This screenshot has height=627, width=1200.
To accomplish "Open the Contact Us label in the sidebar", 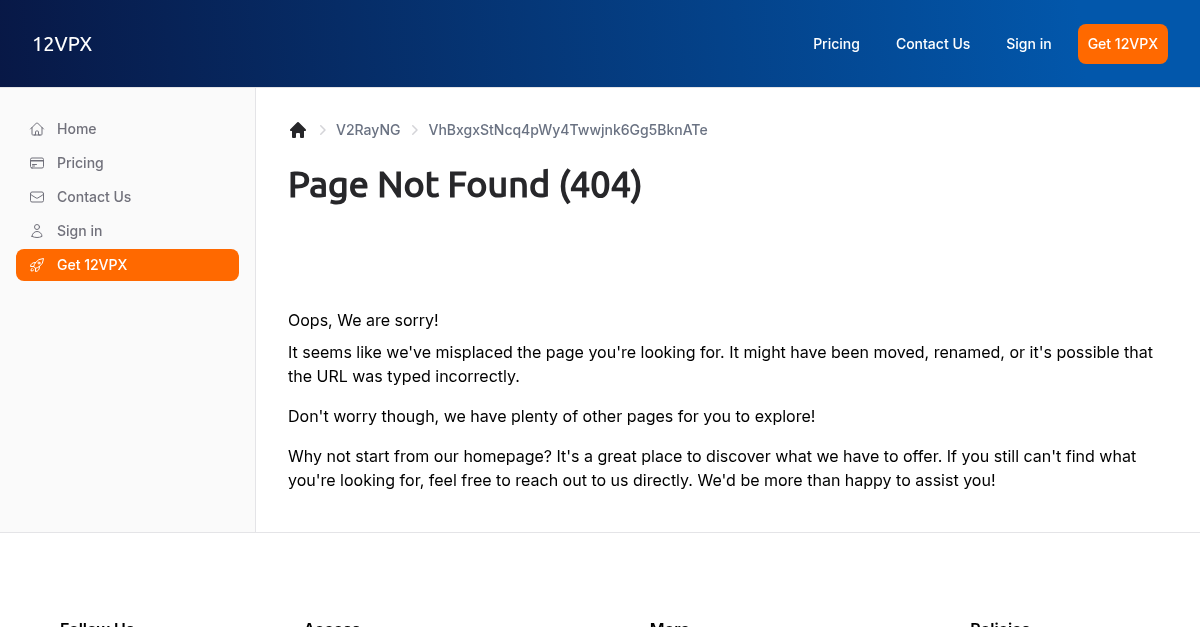I will point(94,197).
